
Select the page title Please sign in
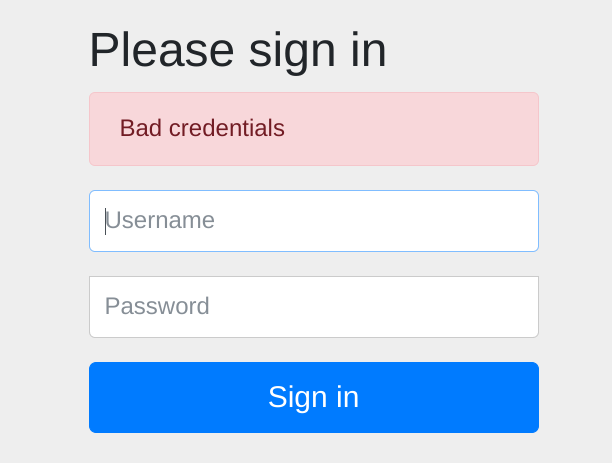238,50
